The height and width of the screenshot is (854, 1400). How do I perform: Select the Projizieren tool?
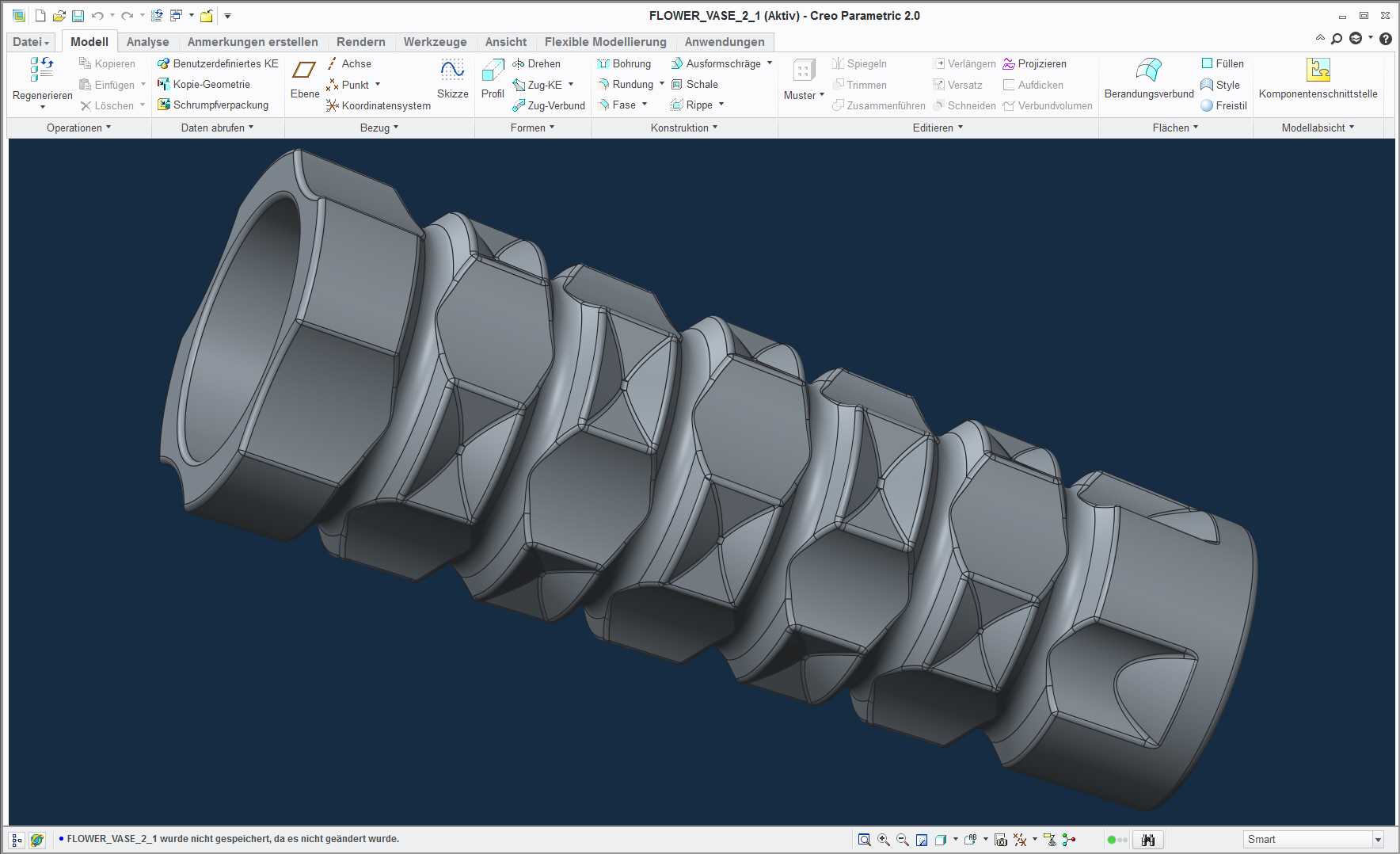coord(1034,63)
